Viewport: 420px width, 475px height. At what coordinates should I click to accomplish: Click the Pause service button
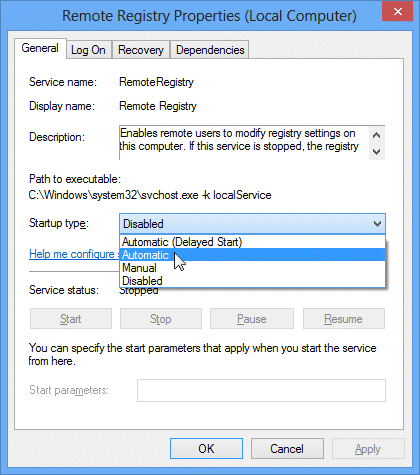pos(252,319)
